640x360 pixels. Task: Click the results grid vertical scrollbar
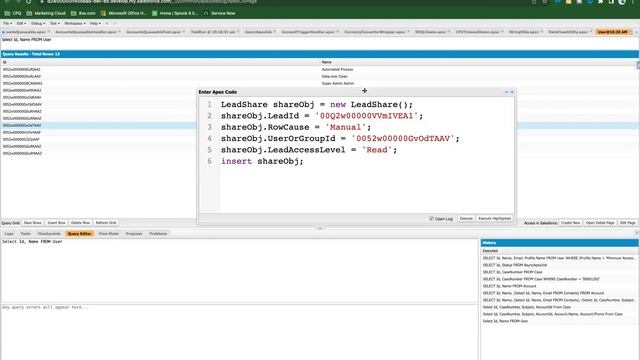638,64
